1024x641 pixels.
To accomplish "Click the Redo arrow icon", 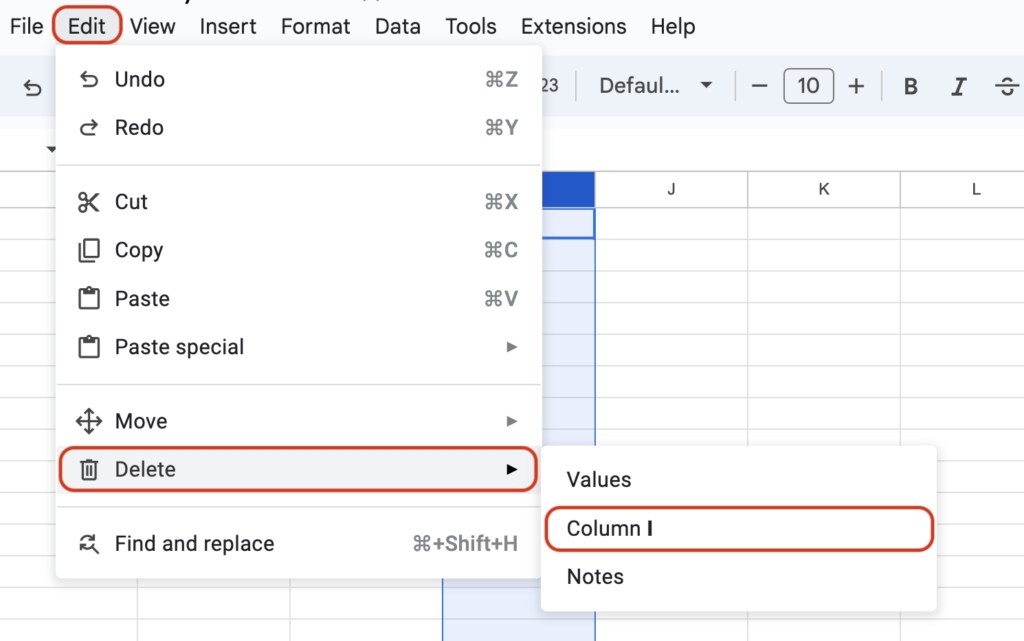I will [88, 127].
